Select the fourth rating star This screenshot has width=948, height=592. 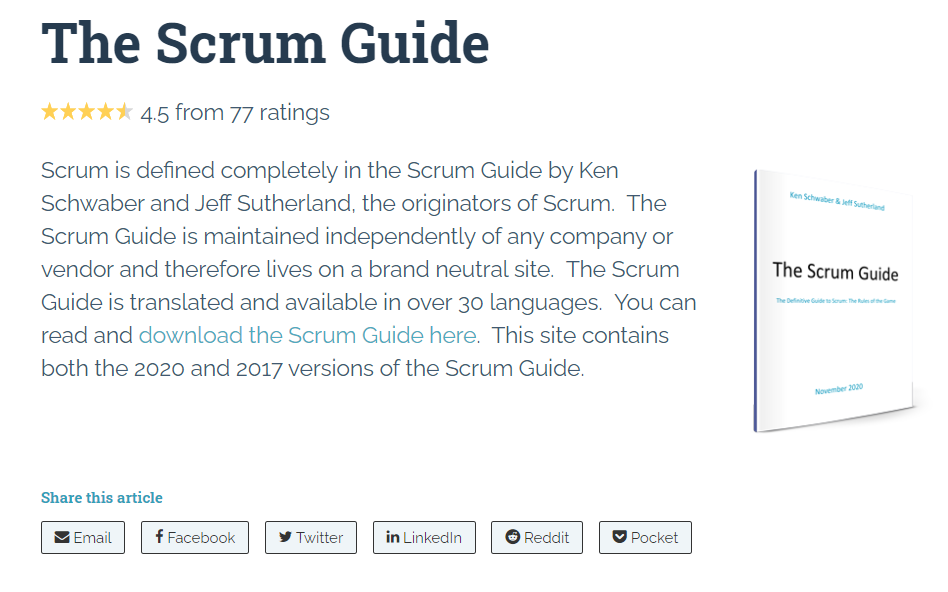[106, 111]
